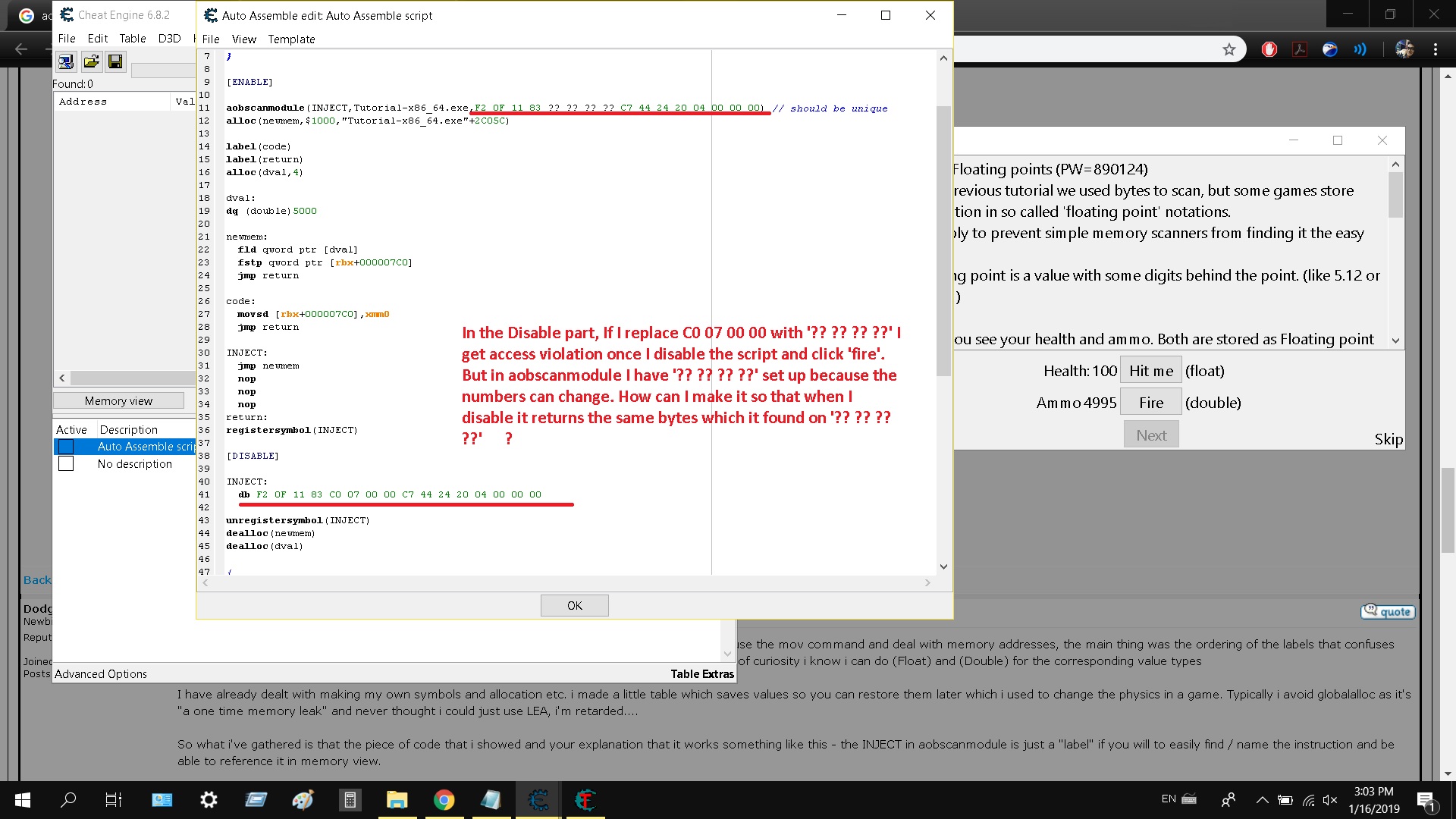Toggle Active checkbox for Auto Assemble script
The width and height of the screenshot is (1456, 819).
[66, 447]
